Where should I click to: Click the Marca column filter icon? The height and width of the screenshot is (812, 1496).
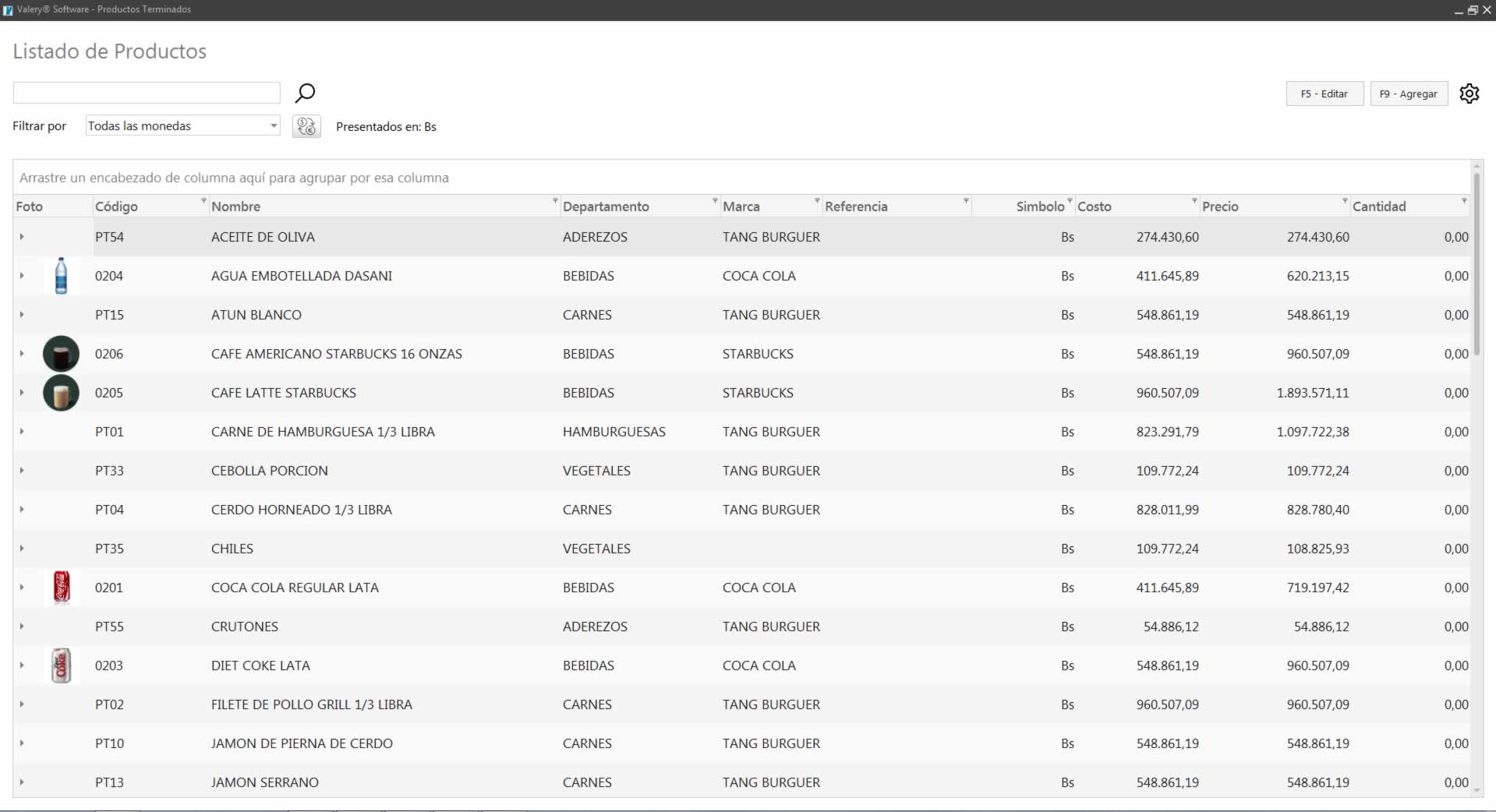[x=817, y=201]
